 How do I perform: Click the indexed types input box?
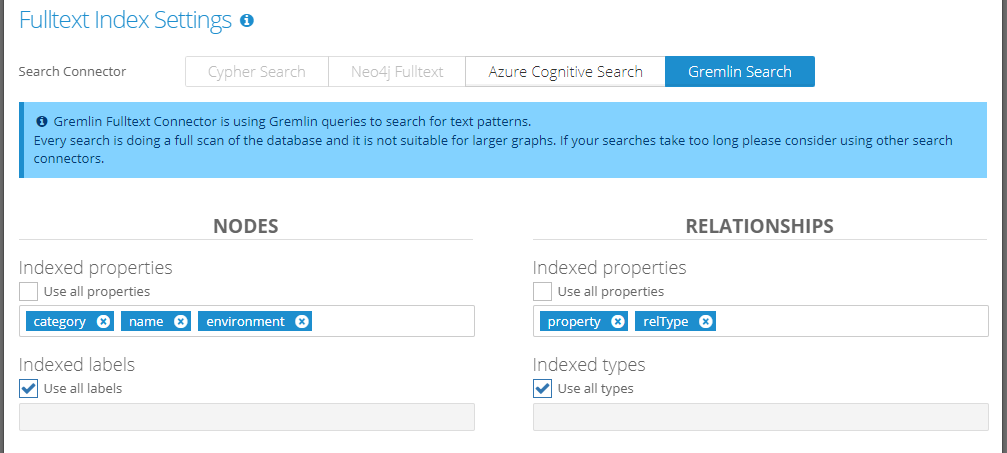(760, 417)
